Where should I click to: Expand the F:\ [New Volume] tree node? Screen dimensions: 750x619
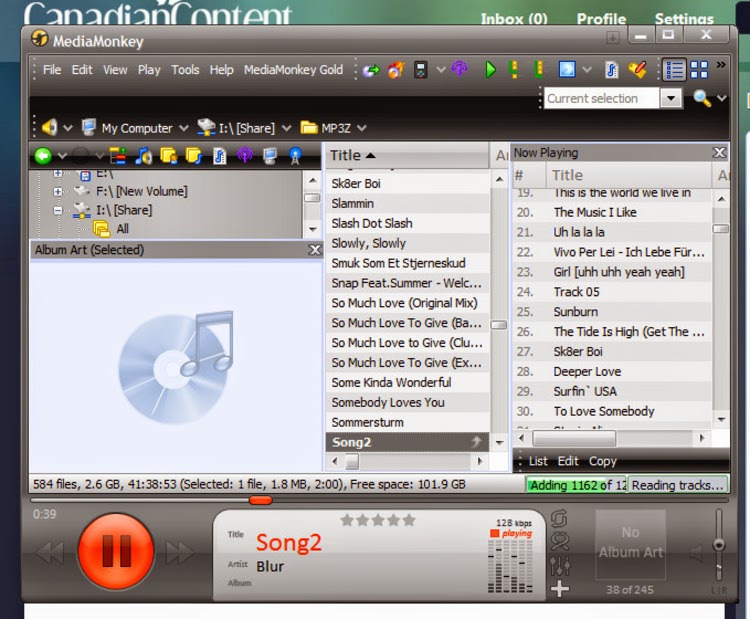[x=58, y=191]
